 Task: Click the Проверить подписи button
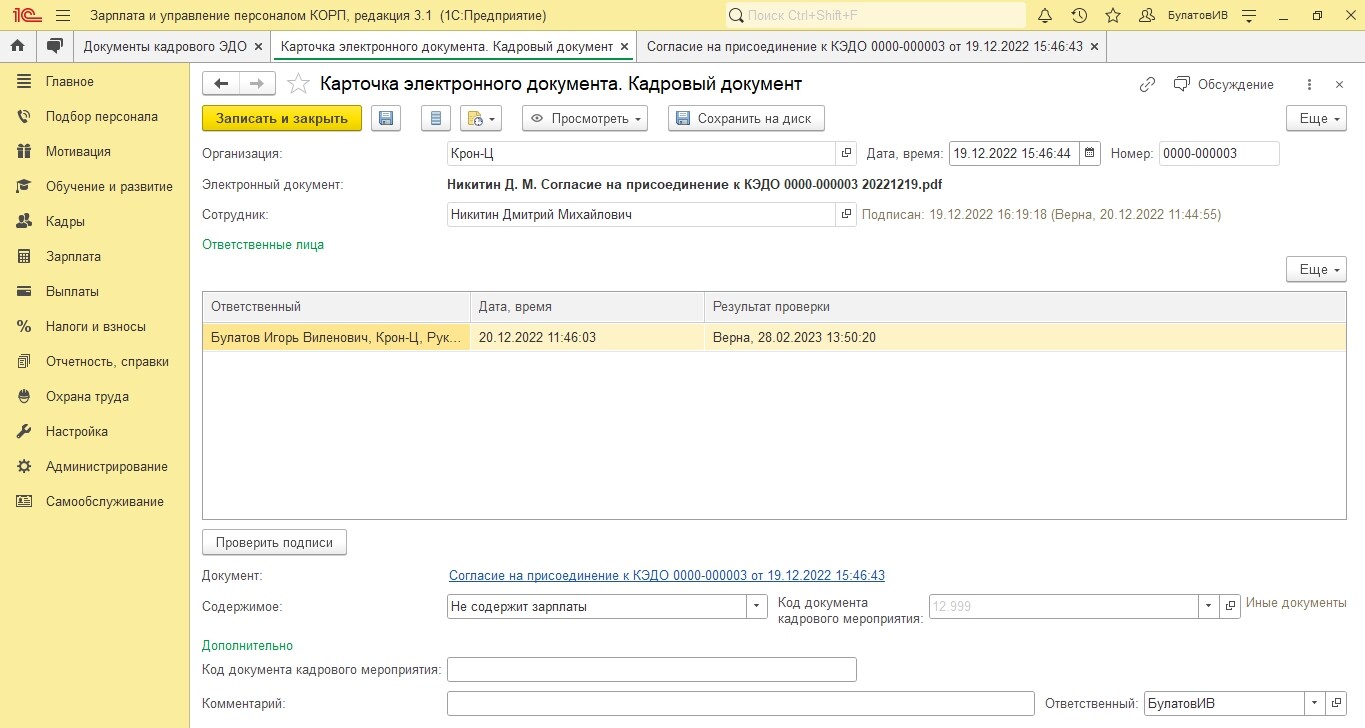274,542
